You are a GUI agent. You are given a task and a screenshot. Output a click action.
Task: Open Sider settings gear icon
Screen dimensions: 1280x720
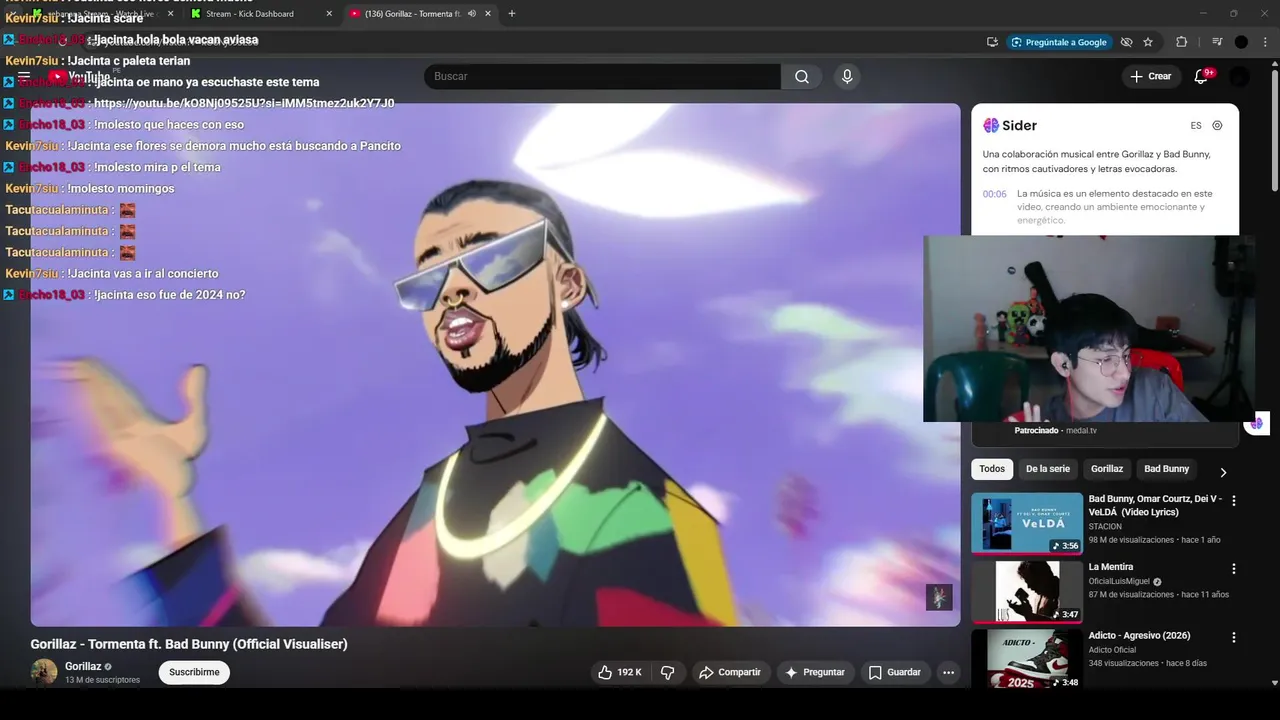tap(1217, 126)
